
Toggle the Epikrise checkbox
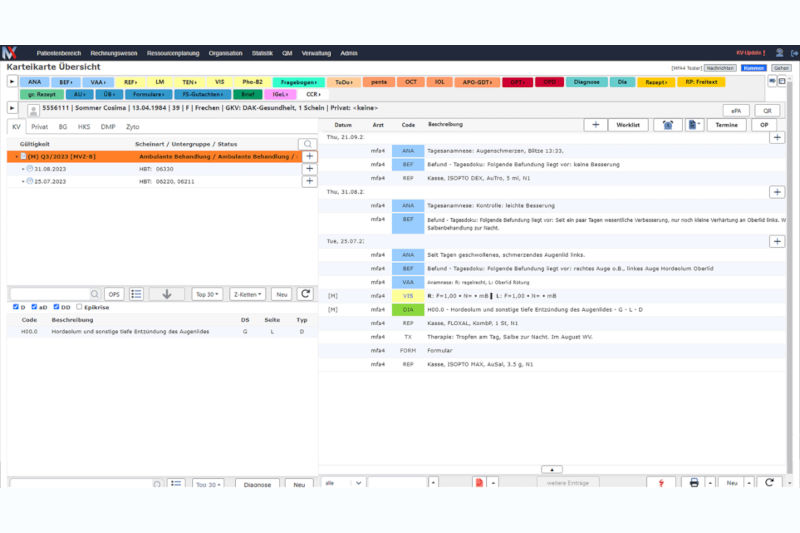pos(78,307)
